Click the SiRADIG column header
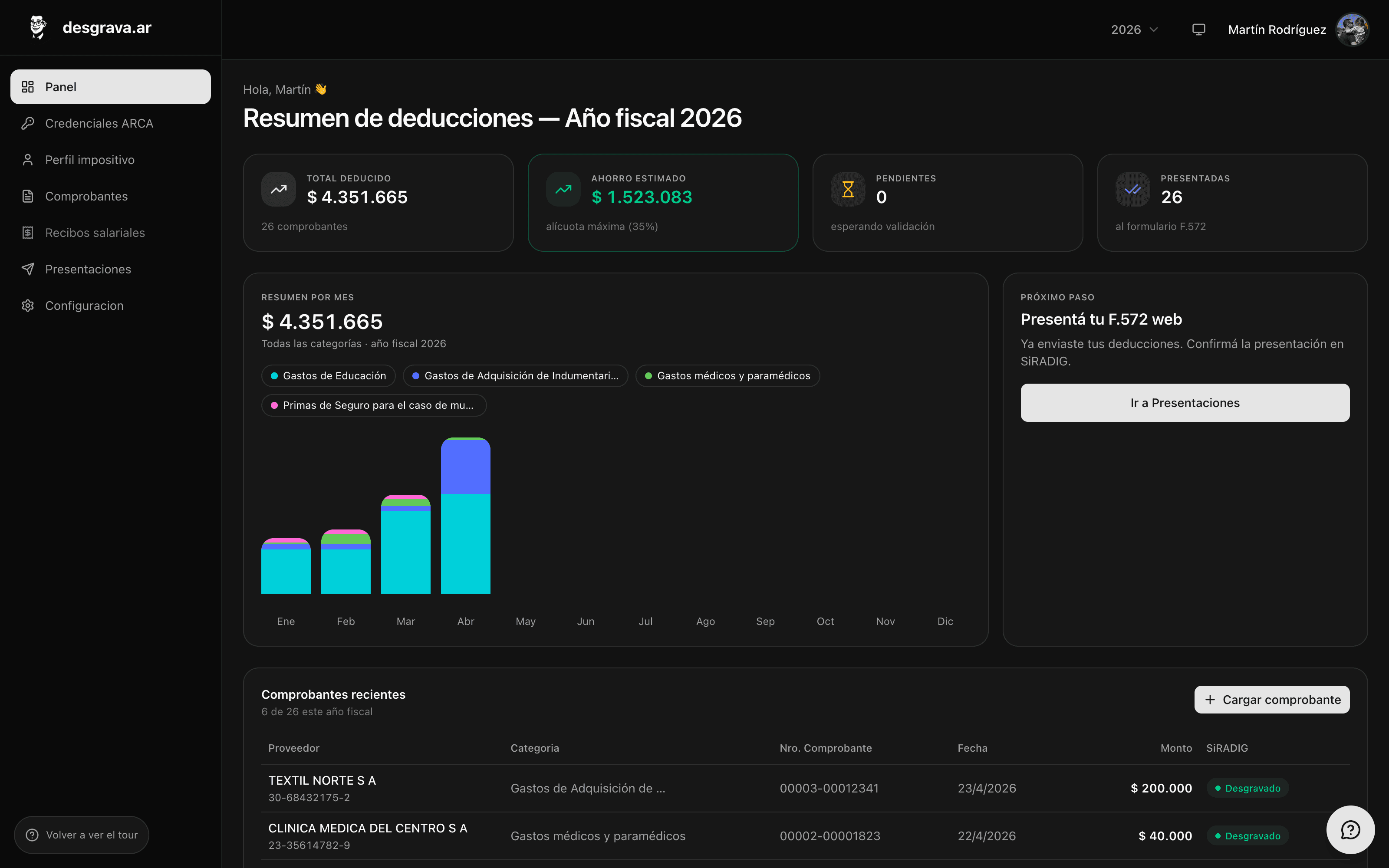Image resolution: width=1389 pixels, height=868 pixels. [x=1227, y=748]
